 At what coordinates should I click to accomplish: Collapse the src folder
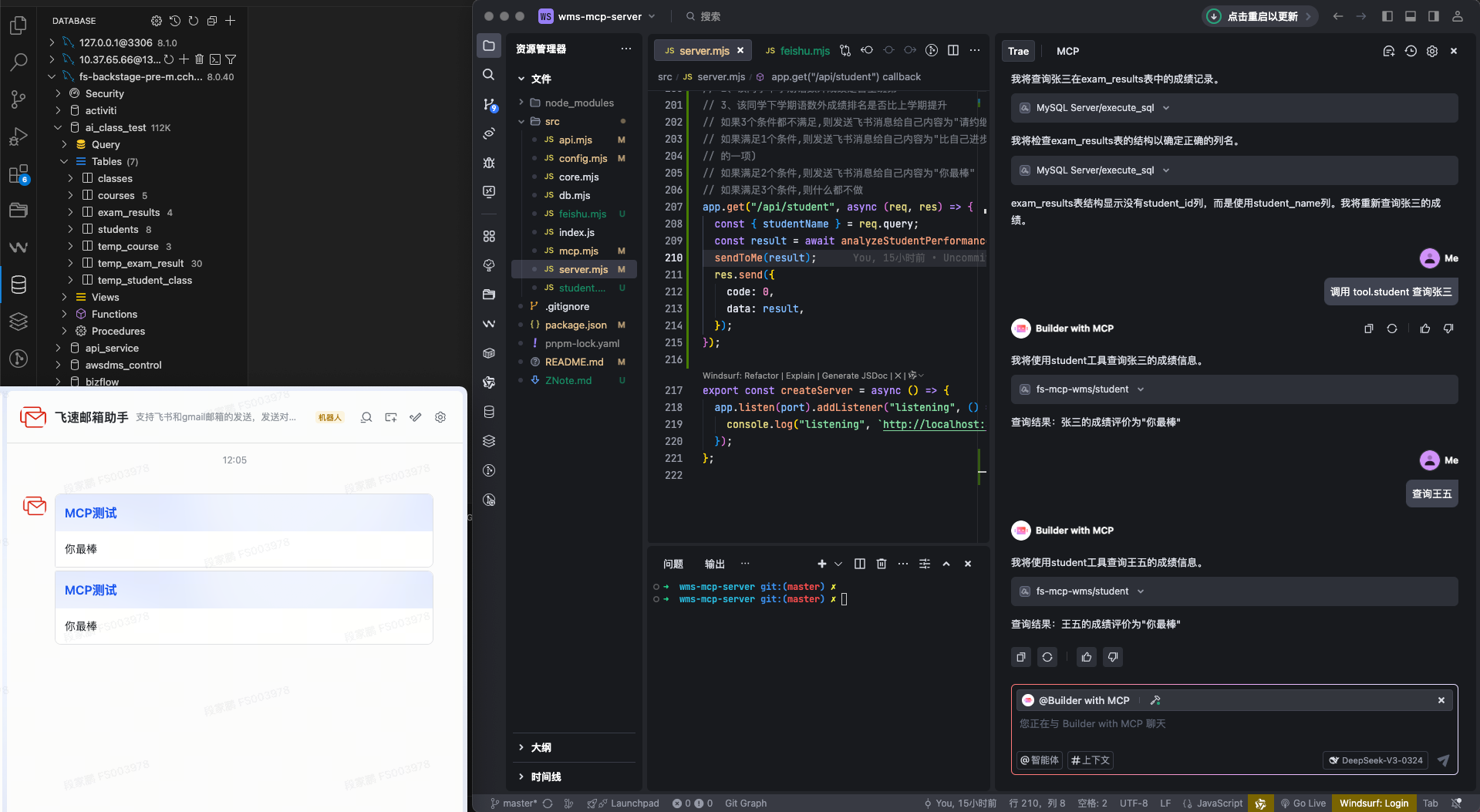[521, 121]
